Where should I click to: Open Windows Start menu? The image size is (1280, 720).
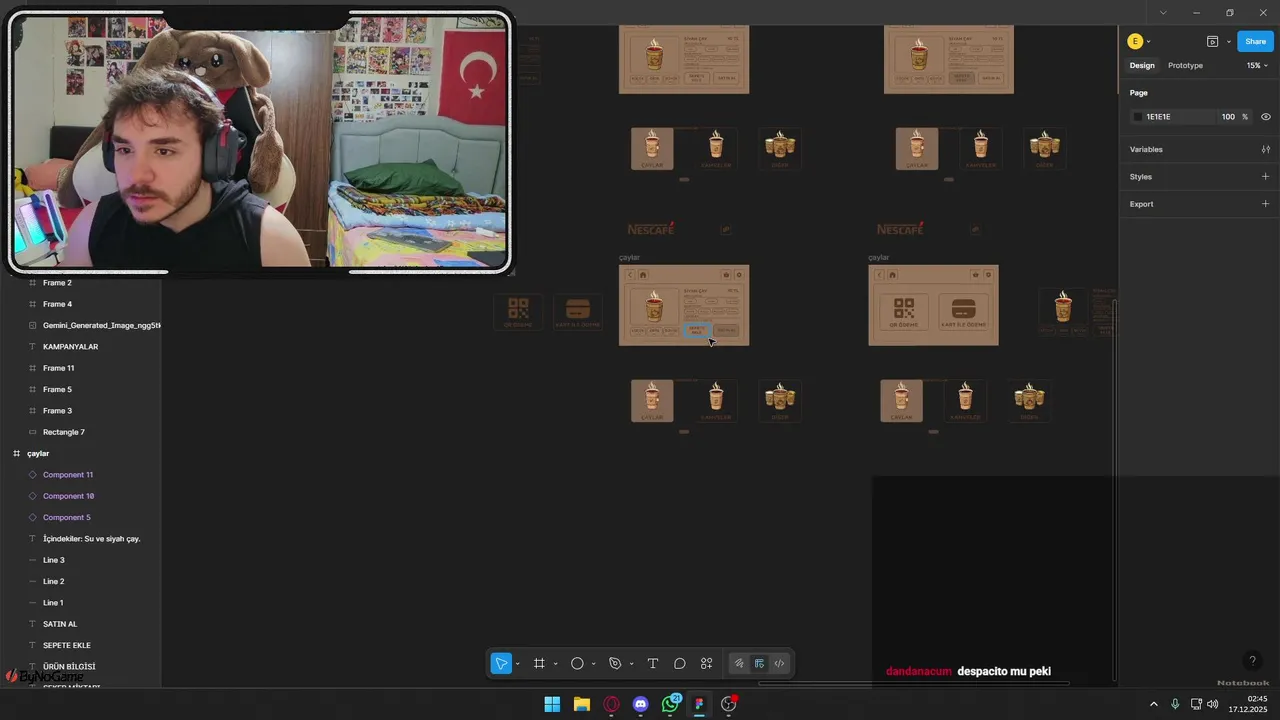pyautogui.click(x=552, y=704)
